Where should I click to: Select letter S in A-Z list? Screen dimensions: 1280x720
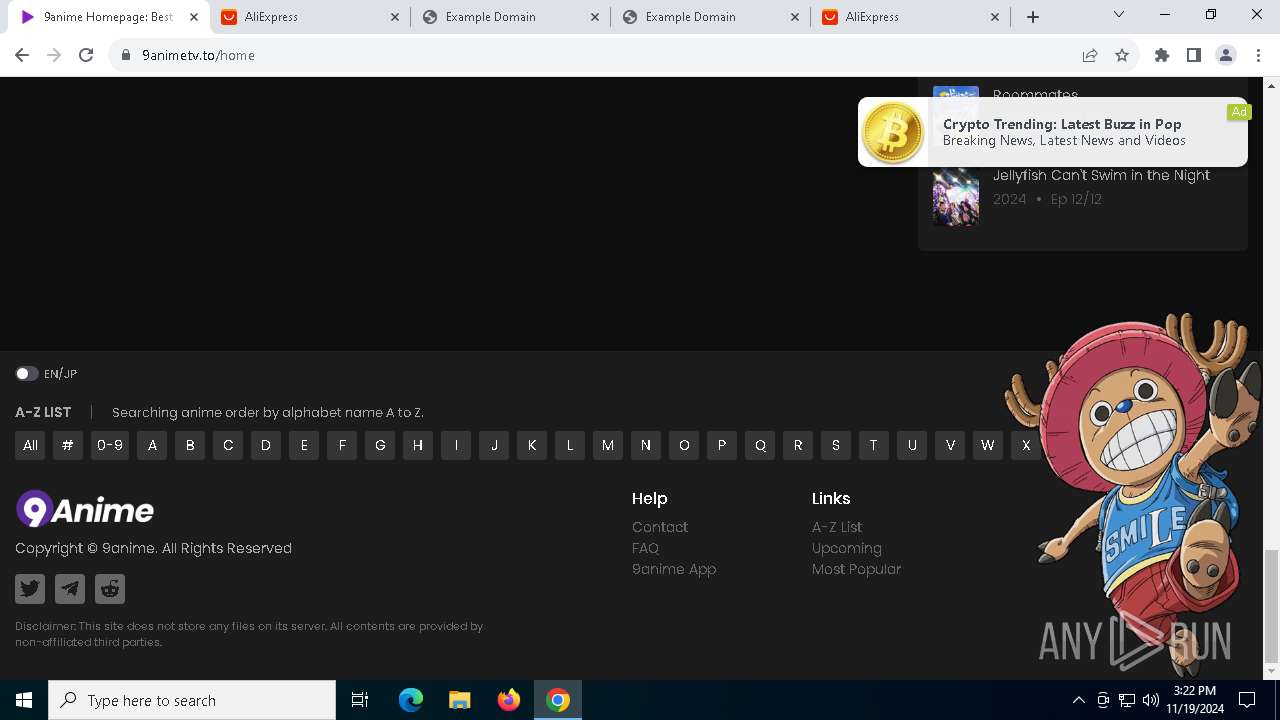click(x=836, y=446)
